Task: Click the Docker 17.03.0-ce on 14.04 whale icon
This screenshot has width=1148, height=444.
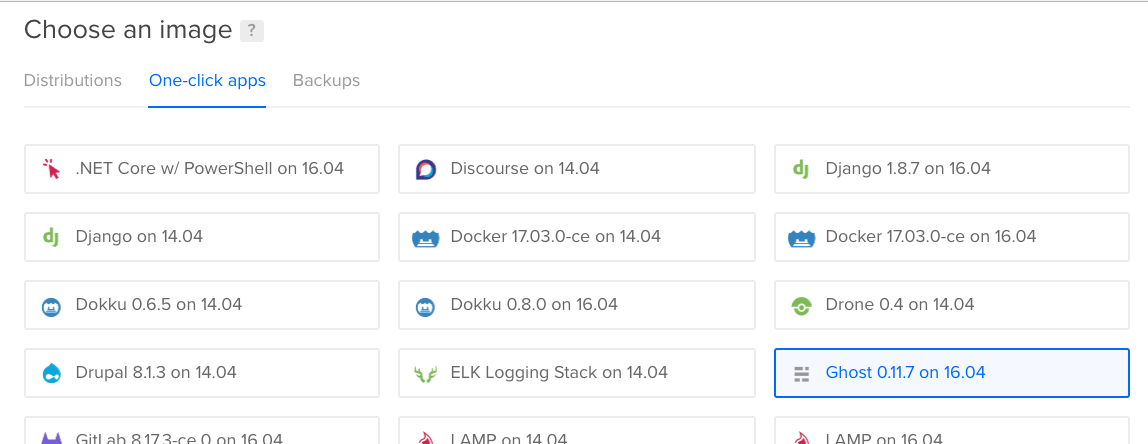Action: click(x=426, y=238)
